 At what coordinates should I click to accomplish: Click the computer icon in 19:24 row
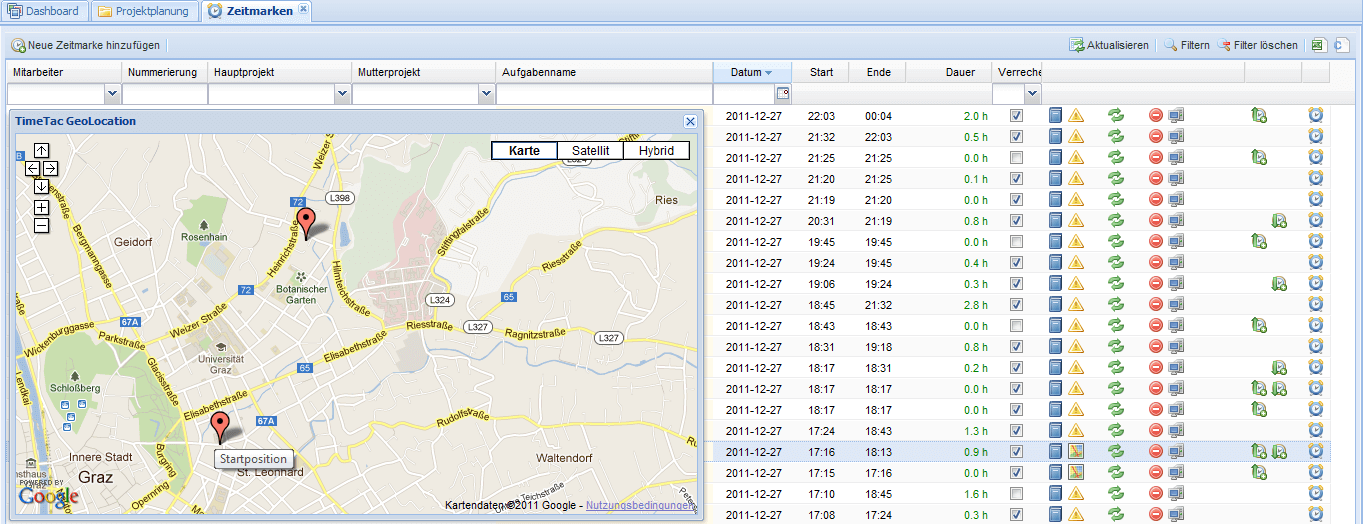click(1177, 263)
